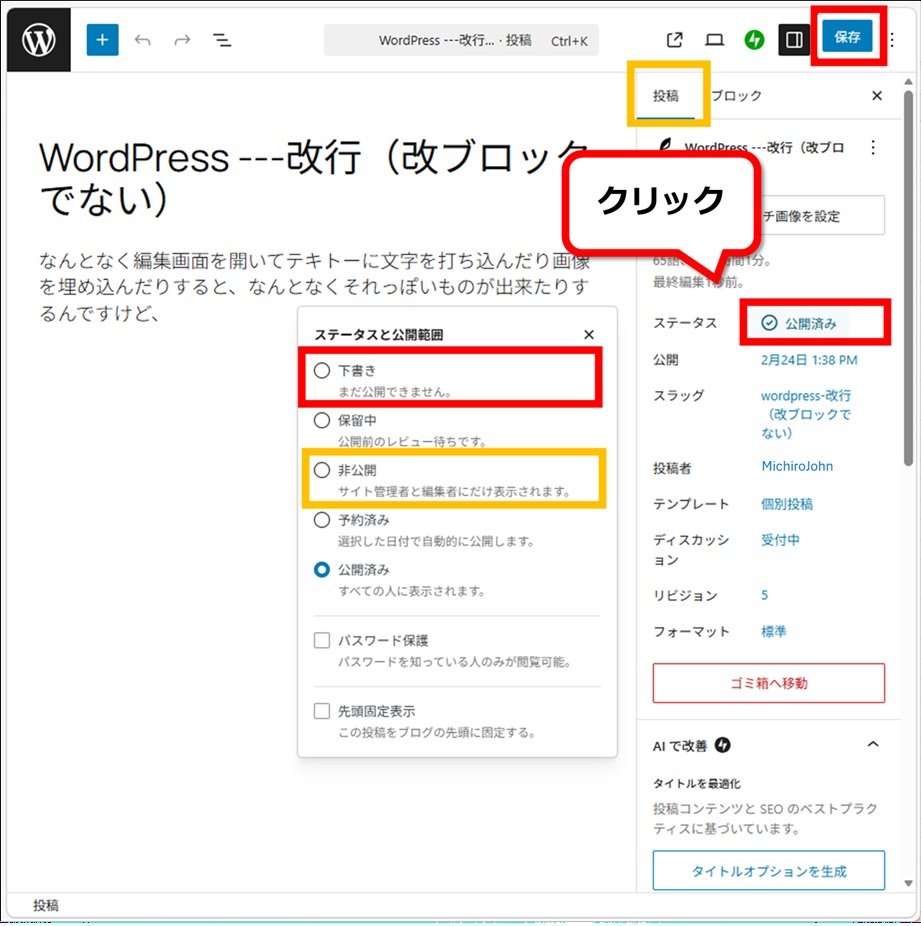
Task: Toggle the settings sidebar panel icon
Action: point(794,40)
